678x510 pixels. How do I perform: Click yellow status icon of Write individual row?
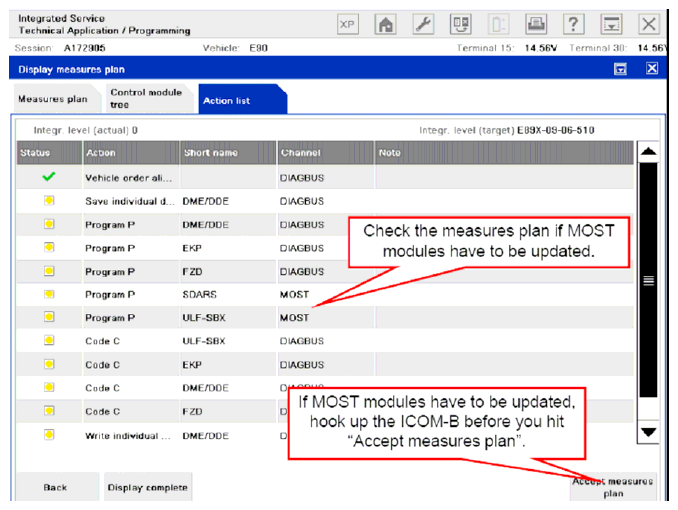click(x=49, y=434)
